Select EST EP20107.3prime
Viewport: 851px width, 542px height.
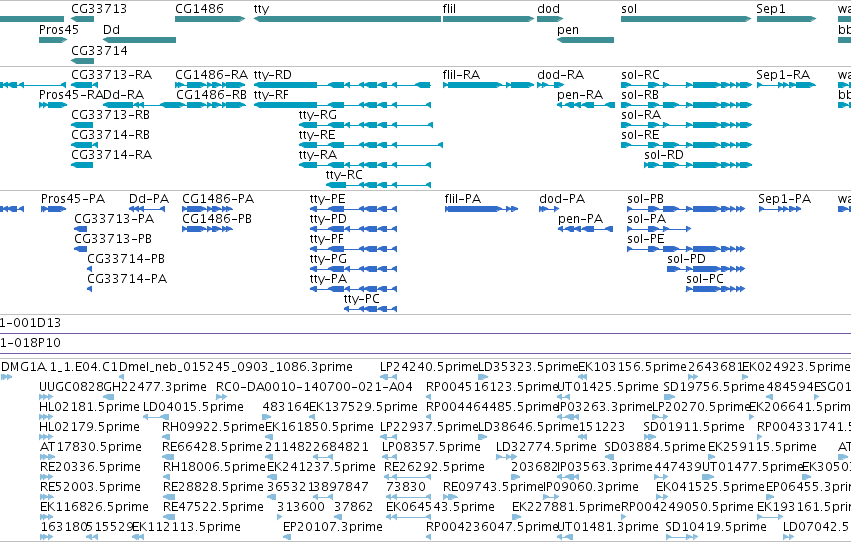[333, 527]
